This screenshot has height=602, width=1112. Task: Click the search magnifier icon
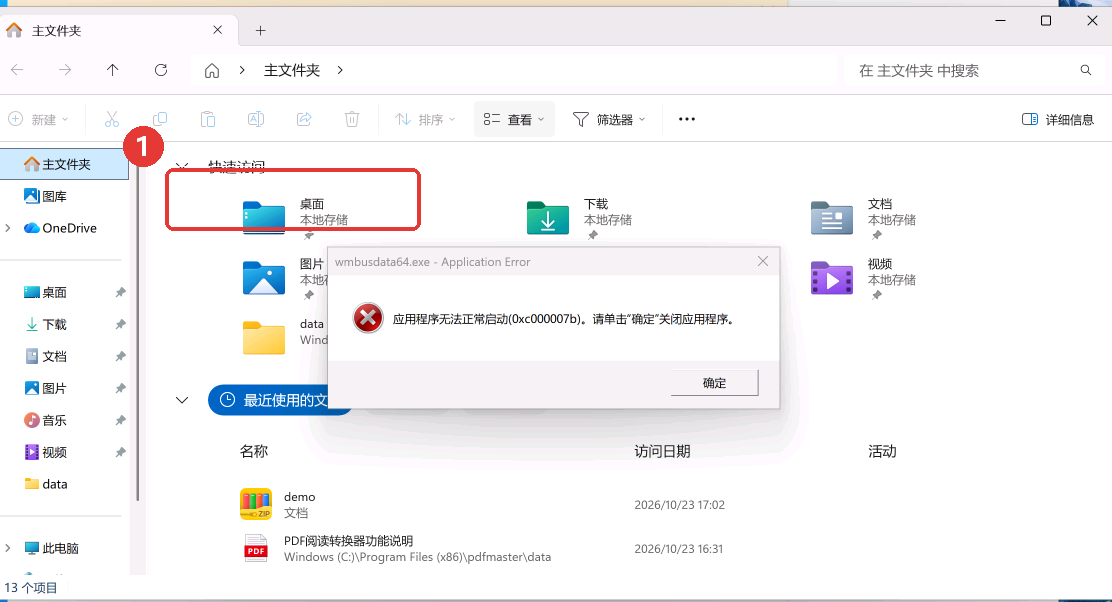click(1086, 70)
